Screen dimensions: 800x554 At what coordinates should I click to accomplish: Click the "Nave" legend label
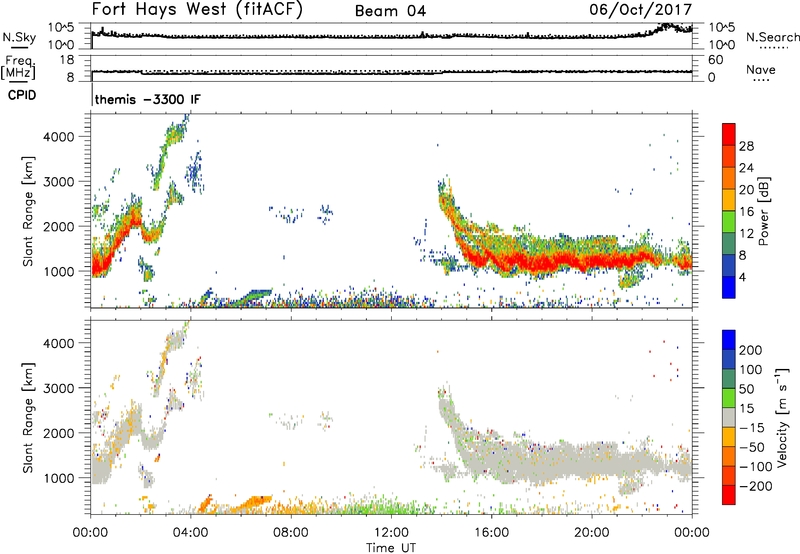[761, 69]
